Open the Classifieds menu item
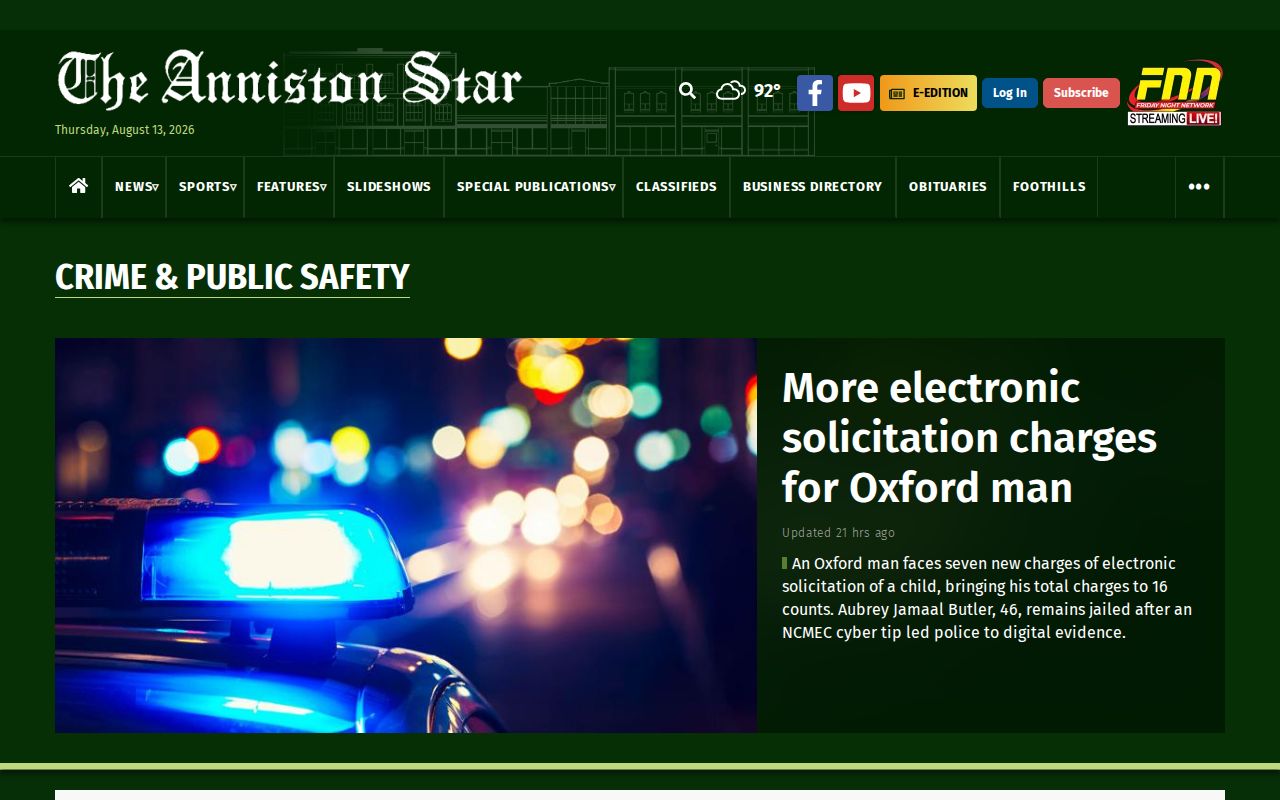This screenshot has height=800, width=1280. click(676, 187)
